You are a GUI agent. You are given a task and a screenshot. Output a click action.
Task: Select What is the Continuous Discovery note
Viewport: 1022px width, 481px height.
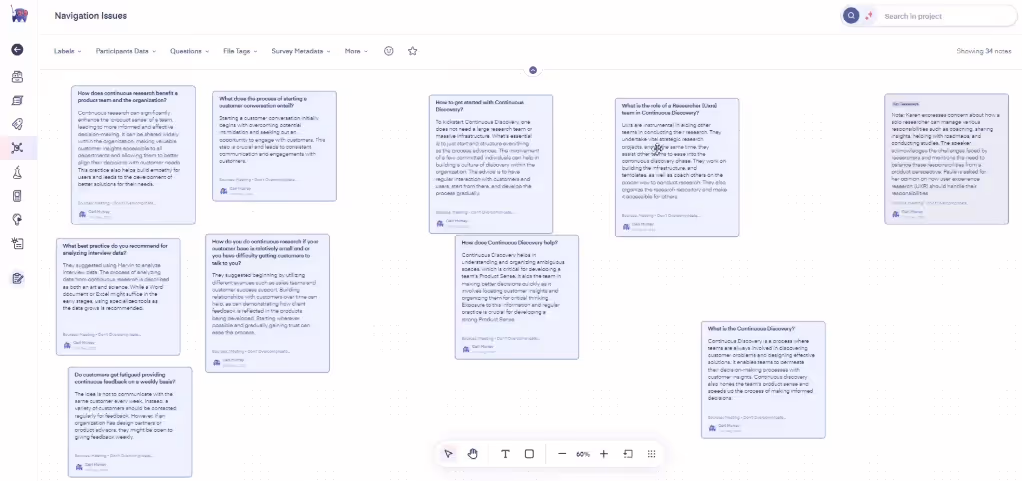[763, 379]
